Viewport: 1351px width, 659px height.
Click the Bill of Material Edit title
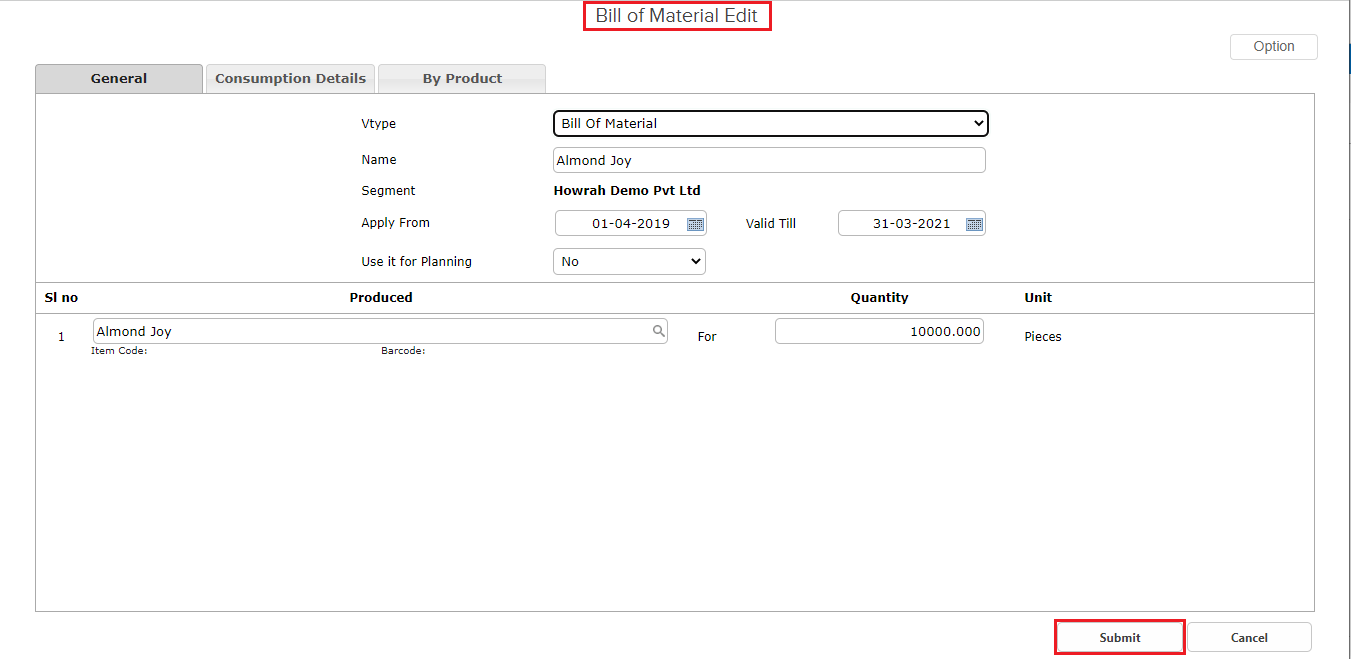coord(677,16)
